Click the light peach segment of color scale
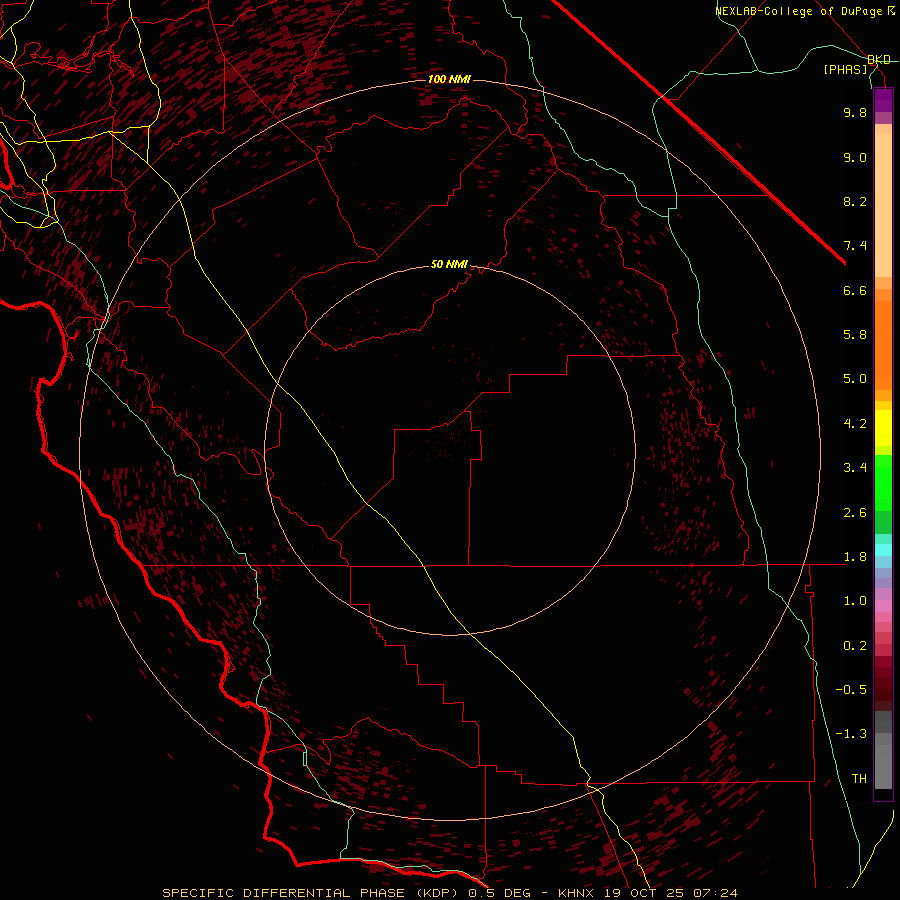Image resolution: width=900 pixels, height=900 pixels. click(883, 205)
